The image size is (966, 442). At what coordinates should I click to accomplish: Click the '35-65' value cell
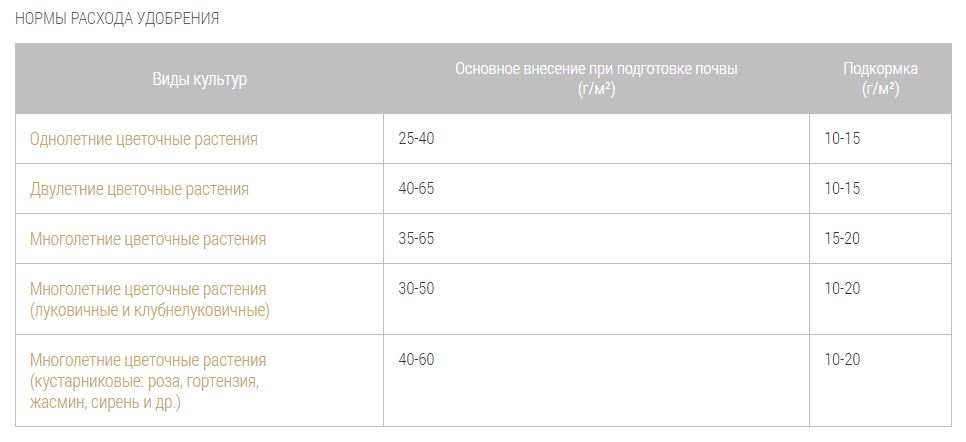coord(416,239)
